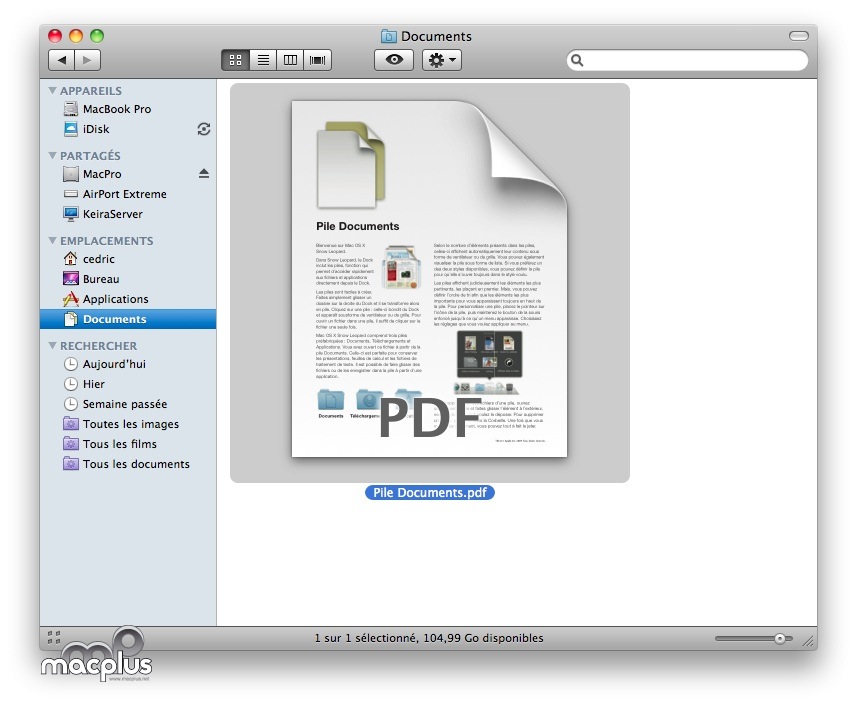Image resolution: width=857 pixels, height=705 pixels.
Task: Collapse the EMPLACEMENTS sidebar section
Action: pyautogui.click(x=53, y=241)
